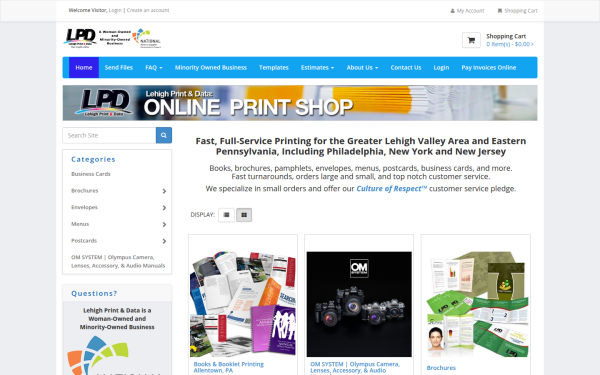
Task: Open the Brochures product image
Action: [476, 304]
